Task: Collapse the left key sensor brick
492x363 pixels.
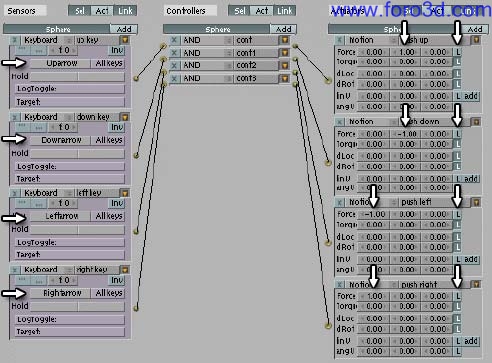Action: coord(125,193)
